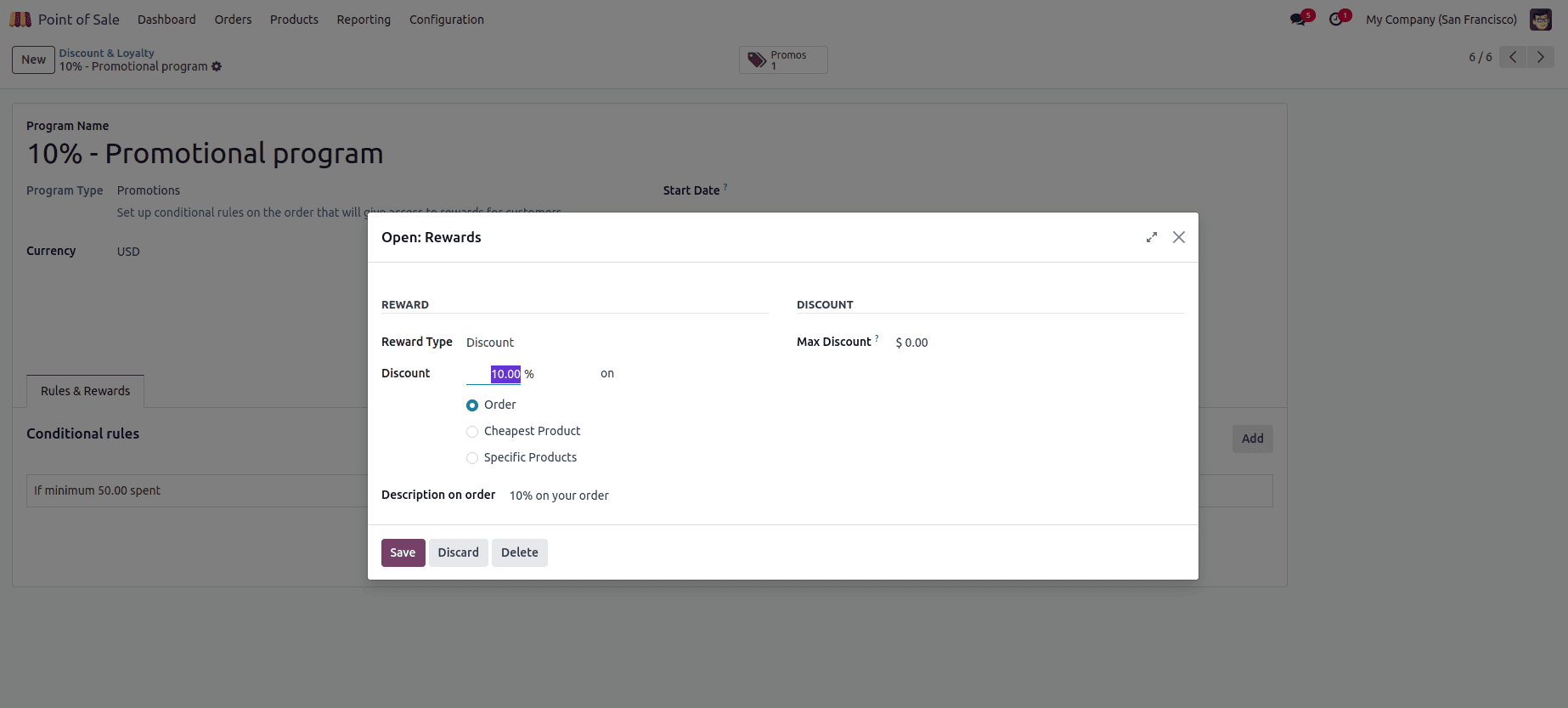
Task: Select the Cheapest Product radio option
Action: pyautogui.click(x=472, y=432)
